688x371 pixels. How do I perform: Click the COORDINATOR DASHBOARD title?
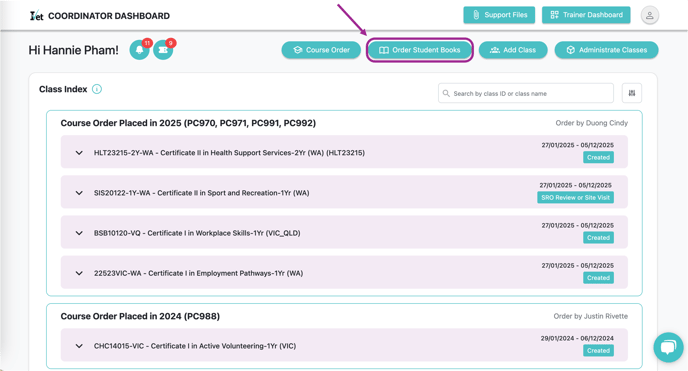(109, 16)
